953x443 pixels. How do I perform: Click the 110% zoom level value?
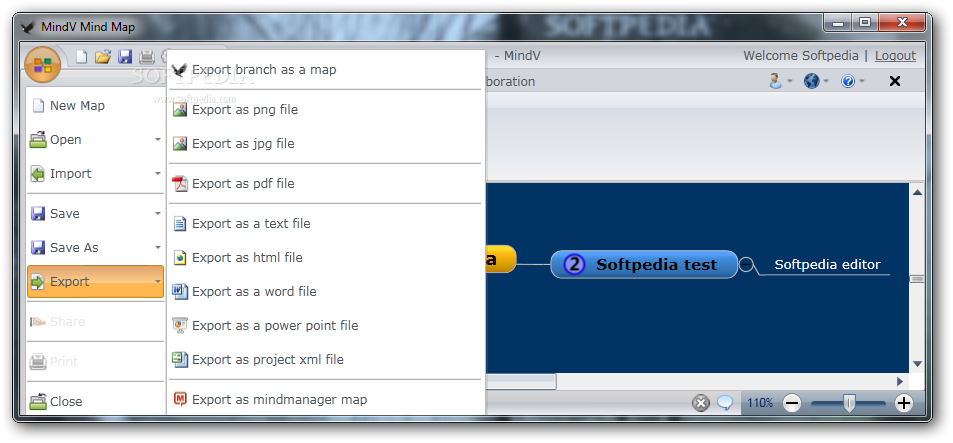(760, 402)
